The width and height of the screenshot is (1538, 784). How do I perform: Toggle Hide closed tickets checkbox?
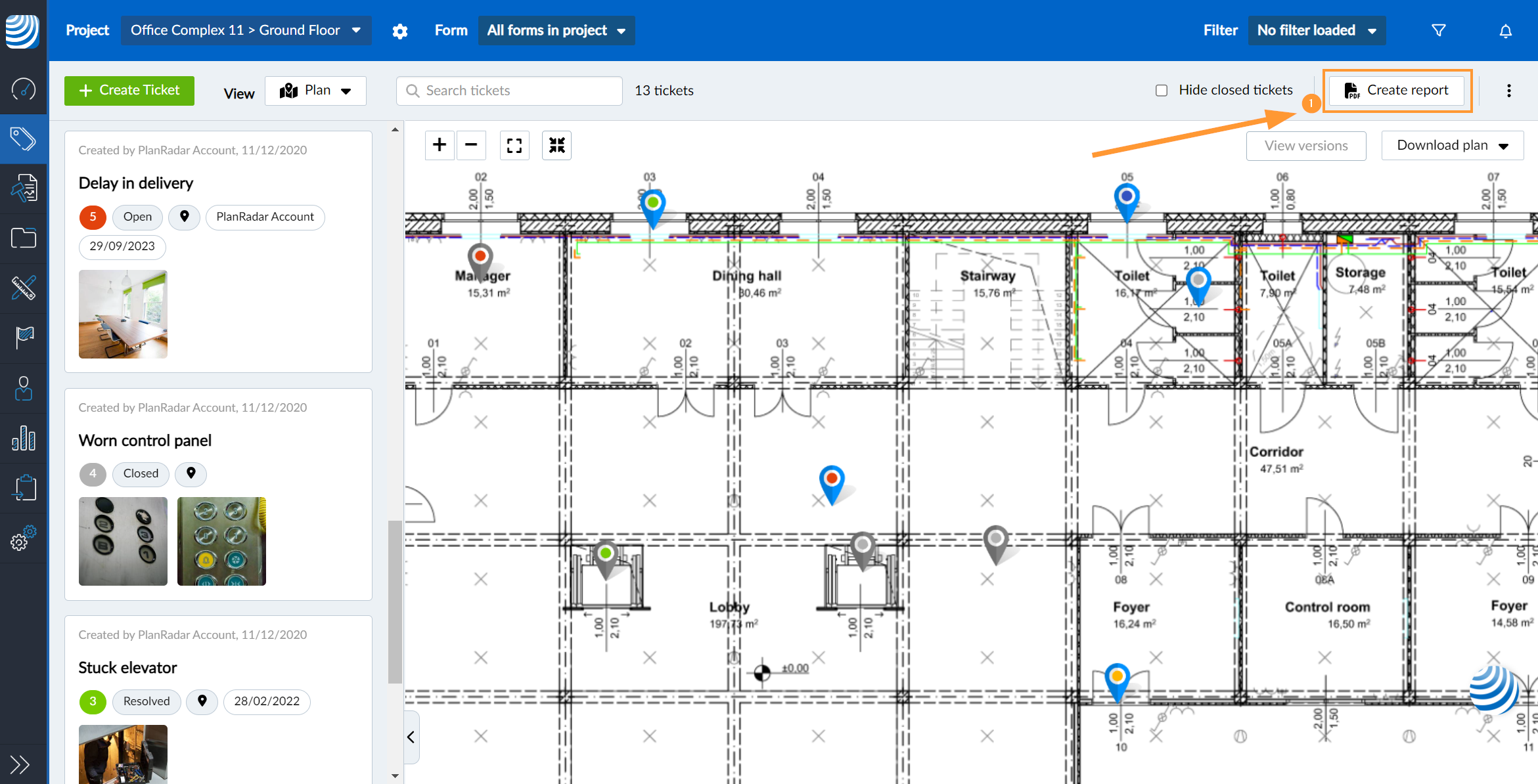coord(1162,91)
